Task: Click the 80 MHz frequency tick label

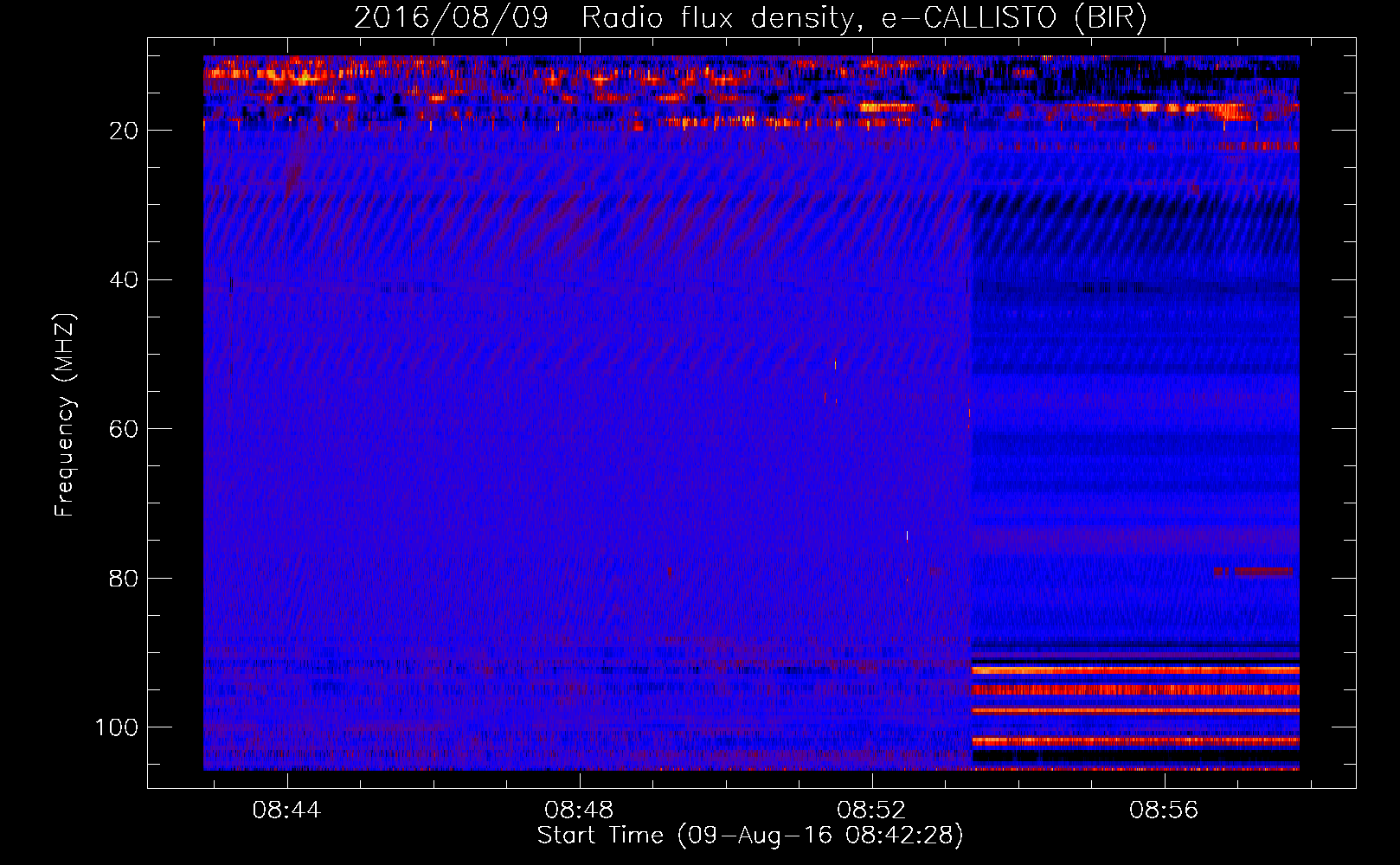Action: 125,578
